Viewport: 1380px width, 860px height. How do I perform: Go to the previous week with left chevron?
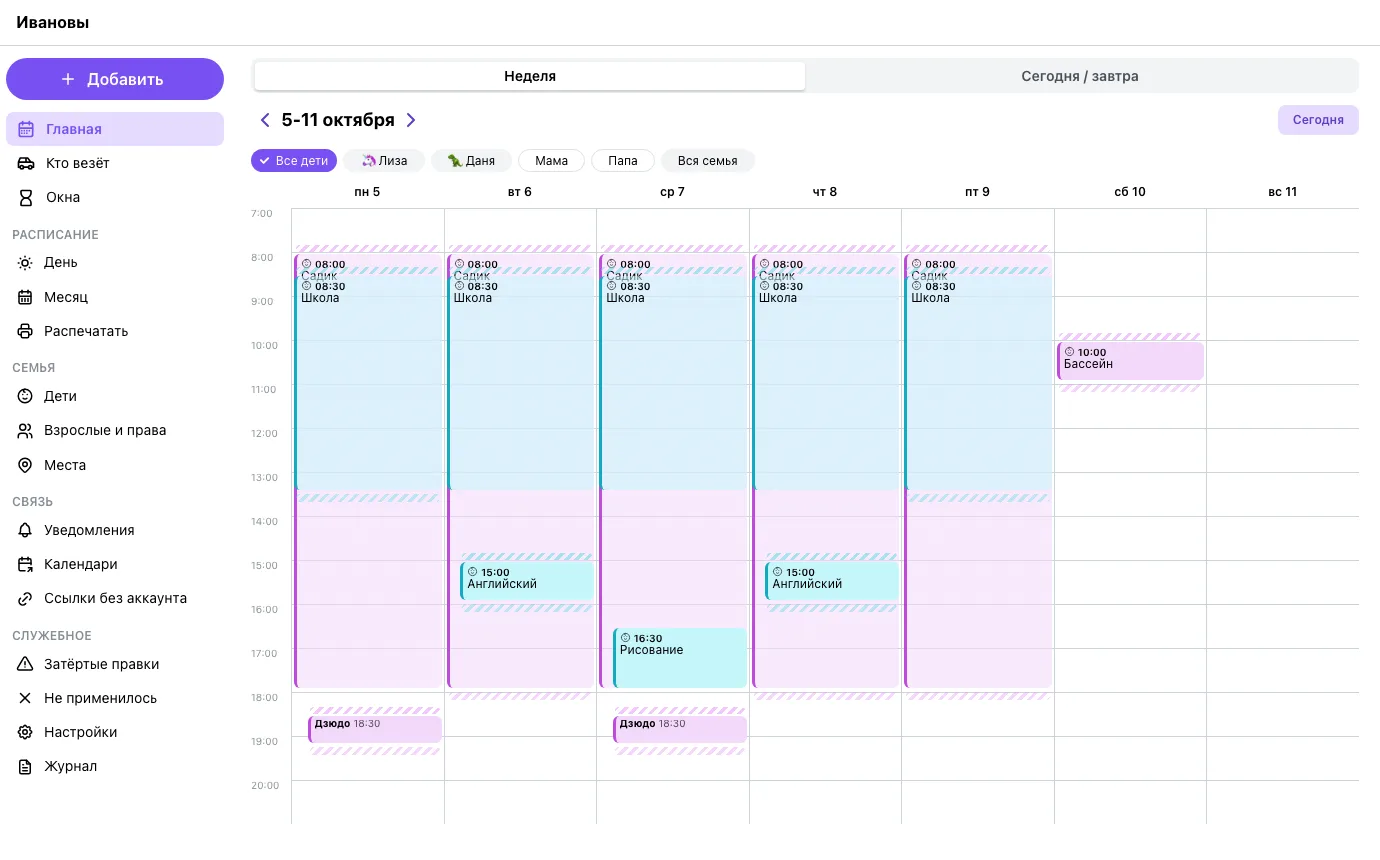pos(265,120)
